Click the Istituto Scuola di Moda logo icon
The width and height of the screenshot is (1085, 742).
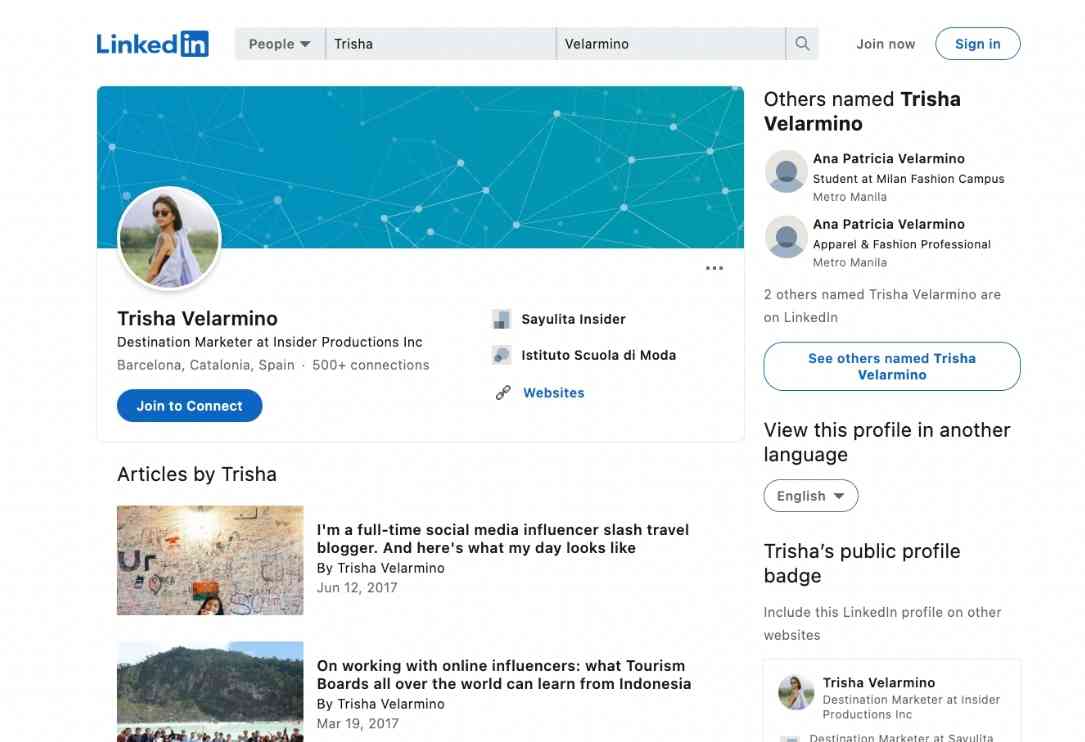tap(501, 355)
